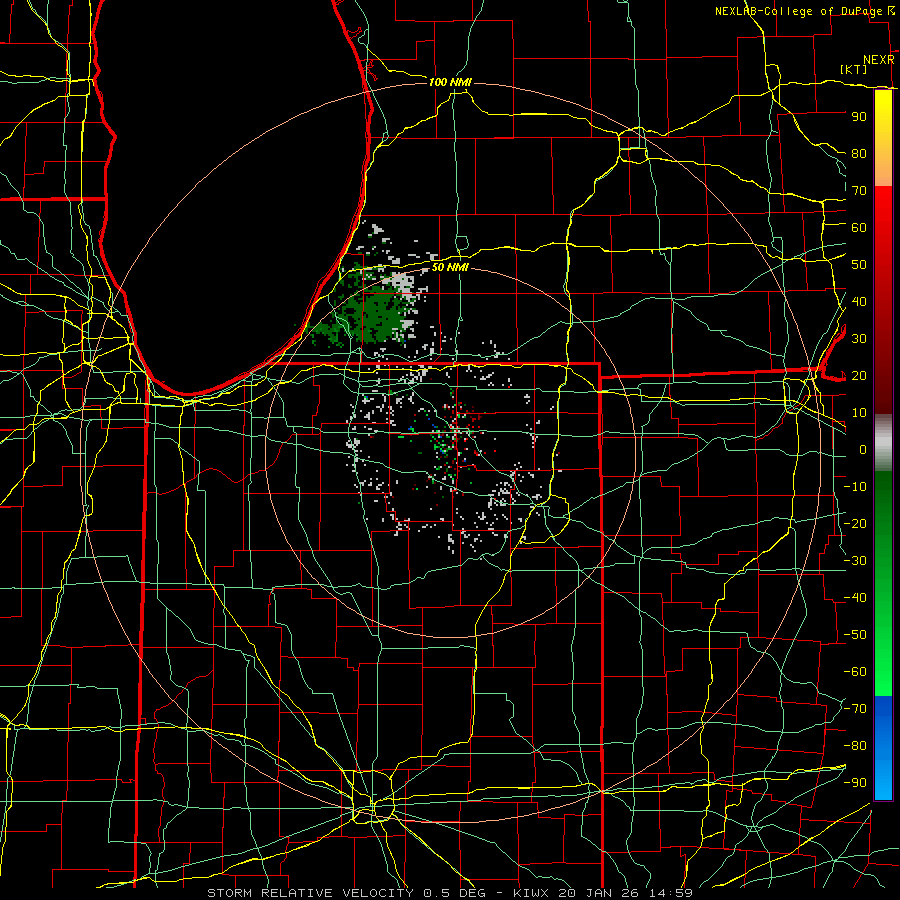Click the Storm Relative Velocity title at the bottom
Viewport: 900px width, 900px height.
click(x=449, y=893)
